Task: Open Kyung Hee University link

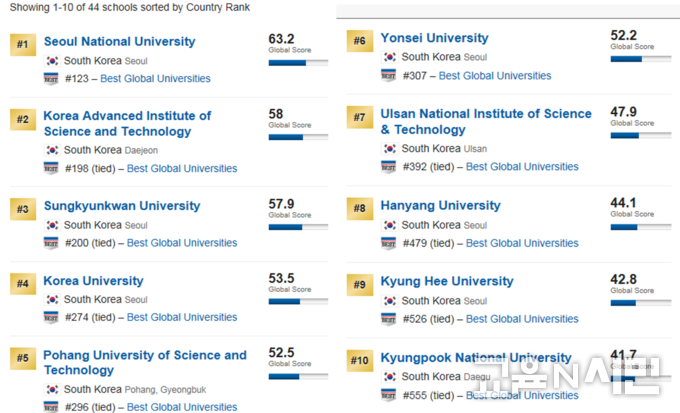Action: (x=447, y=282)
